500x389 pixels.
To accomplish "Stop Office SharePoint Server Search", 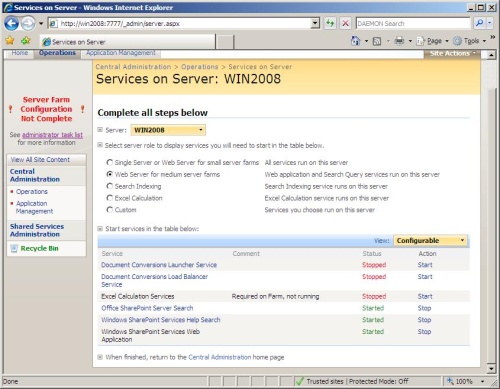I will [424, 308].
